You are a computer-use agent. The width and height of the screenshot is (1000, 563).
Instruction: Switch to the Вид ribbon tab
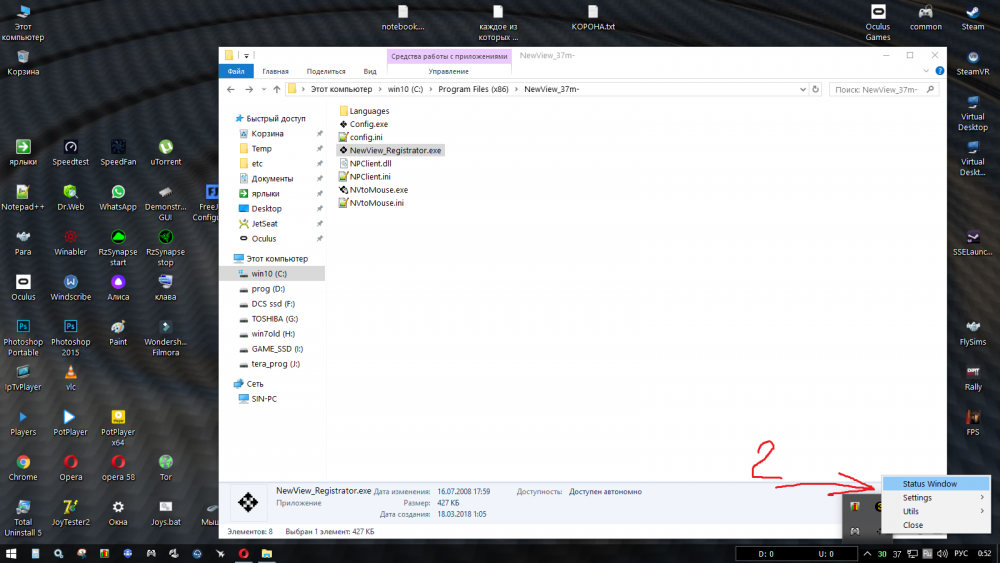[370, 71]
